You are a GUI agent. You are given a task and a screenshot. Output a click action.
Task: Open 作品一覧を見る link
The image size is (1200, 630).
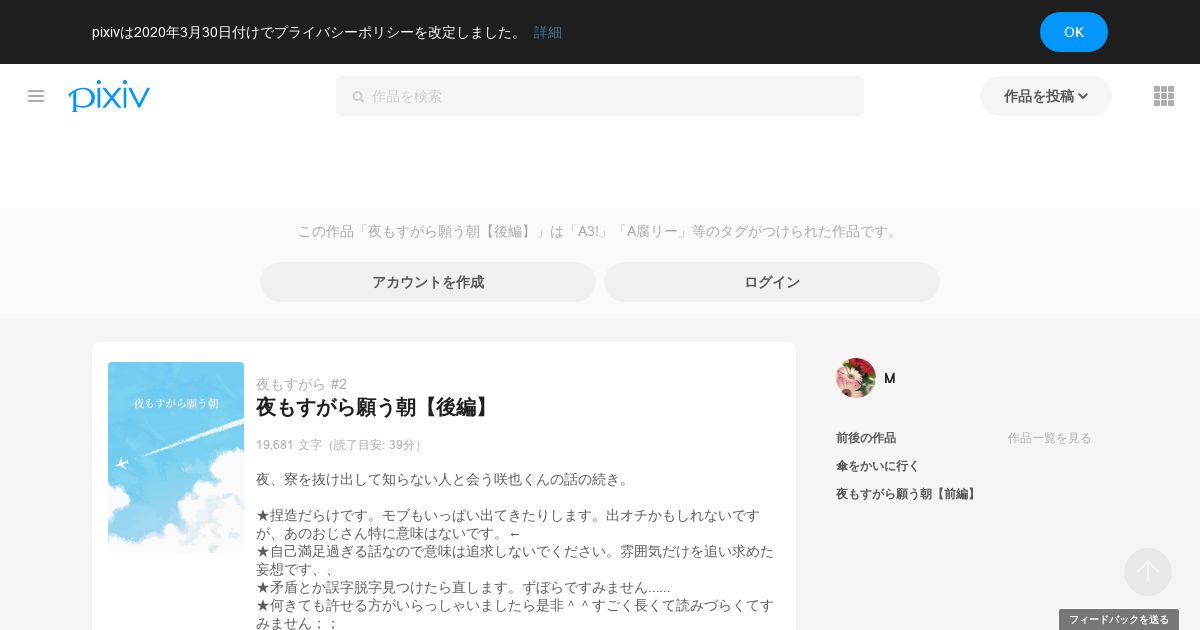pos(1050,438)
